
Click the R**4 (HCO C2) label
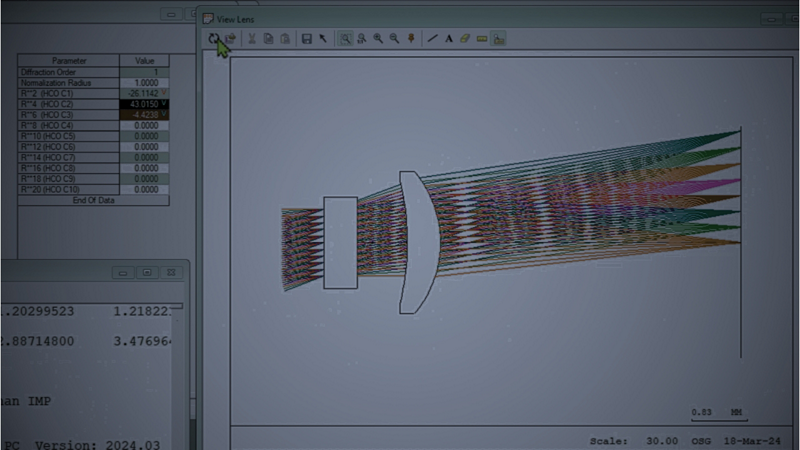tap(69, 105)
